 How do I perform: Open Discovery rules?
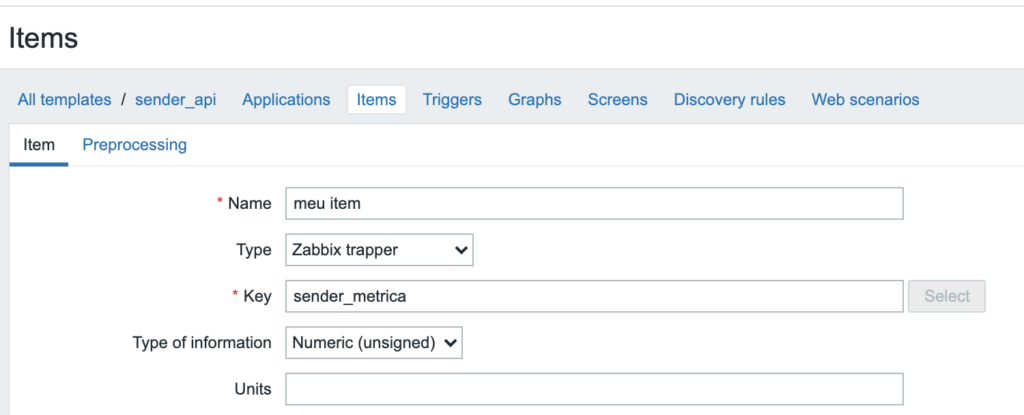point(729,100)
